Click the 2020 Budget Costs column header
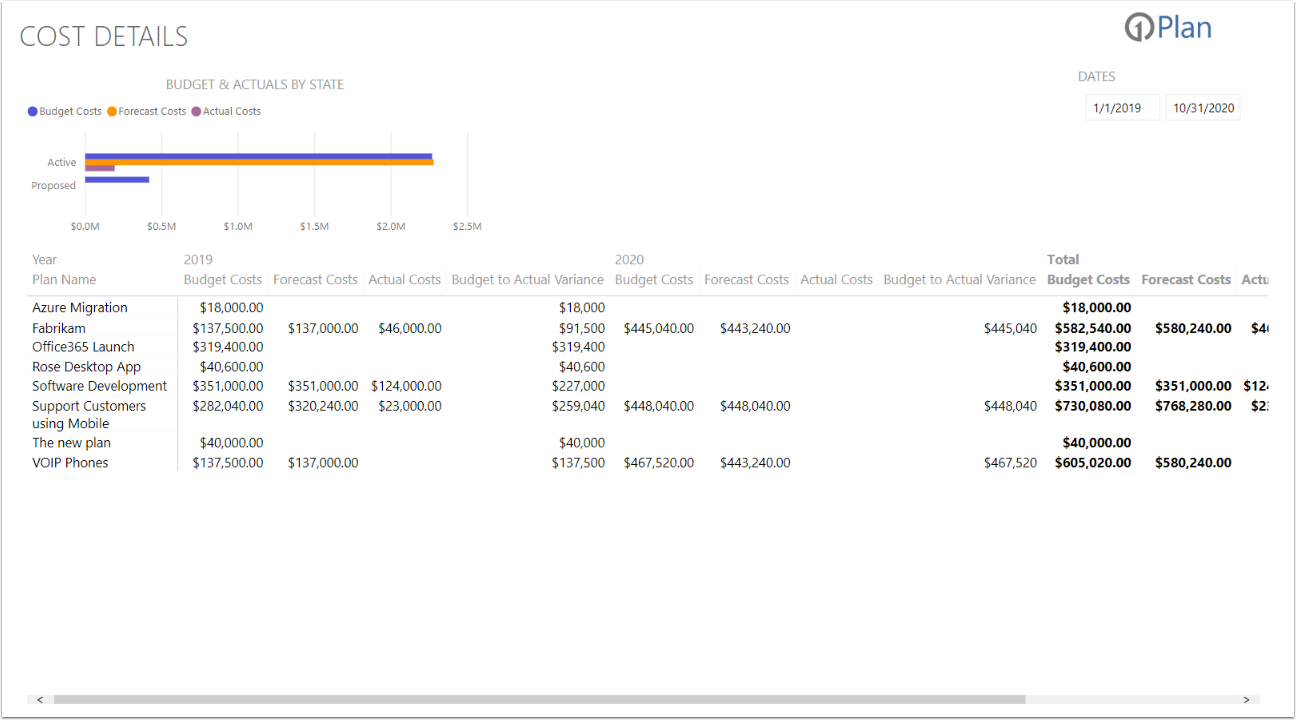The height and width of the screenshot is (720, 1296). 654,280
